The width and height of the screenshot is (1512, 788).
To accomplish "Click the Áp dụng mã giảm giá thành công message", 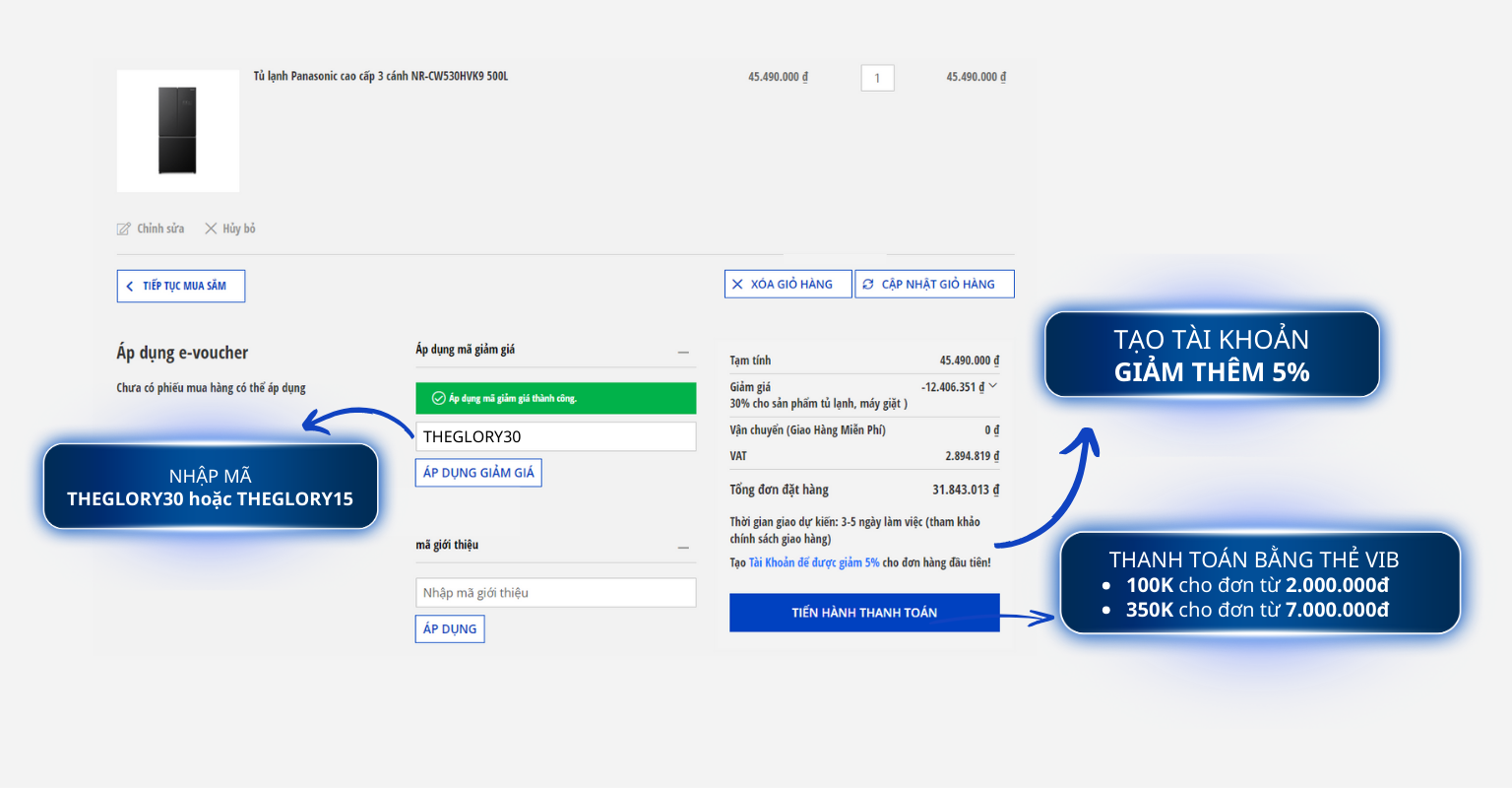I will pyautogui.click(x=513, y=399).
